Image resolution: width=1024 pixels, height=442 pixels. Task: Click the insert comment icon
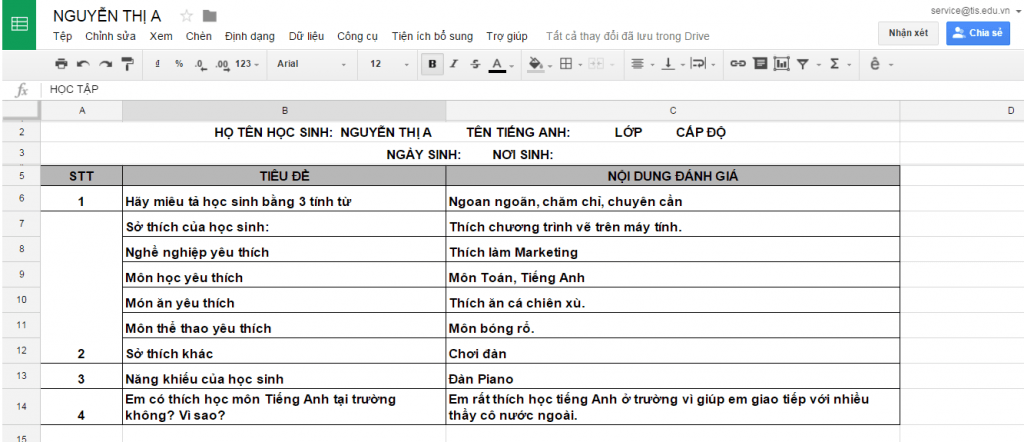760,64
